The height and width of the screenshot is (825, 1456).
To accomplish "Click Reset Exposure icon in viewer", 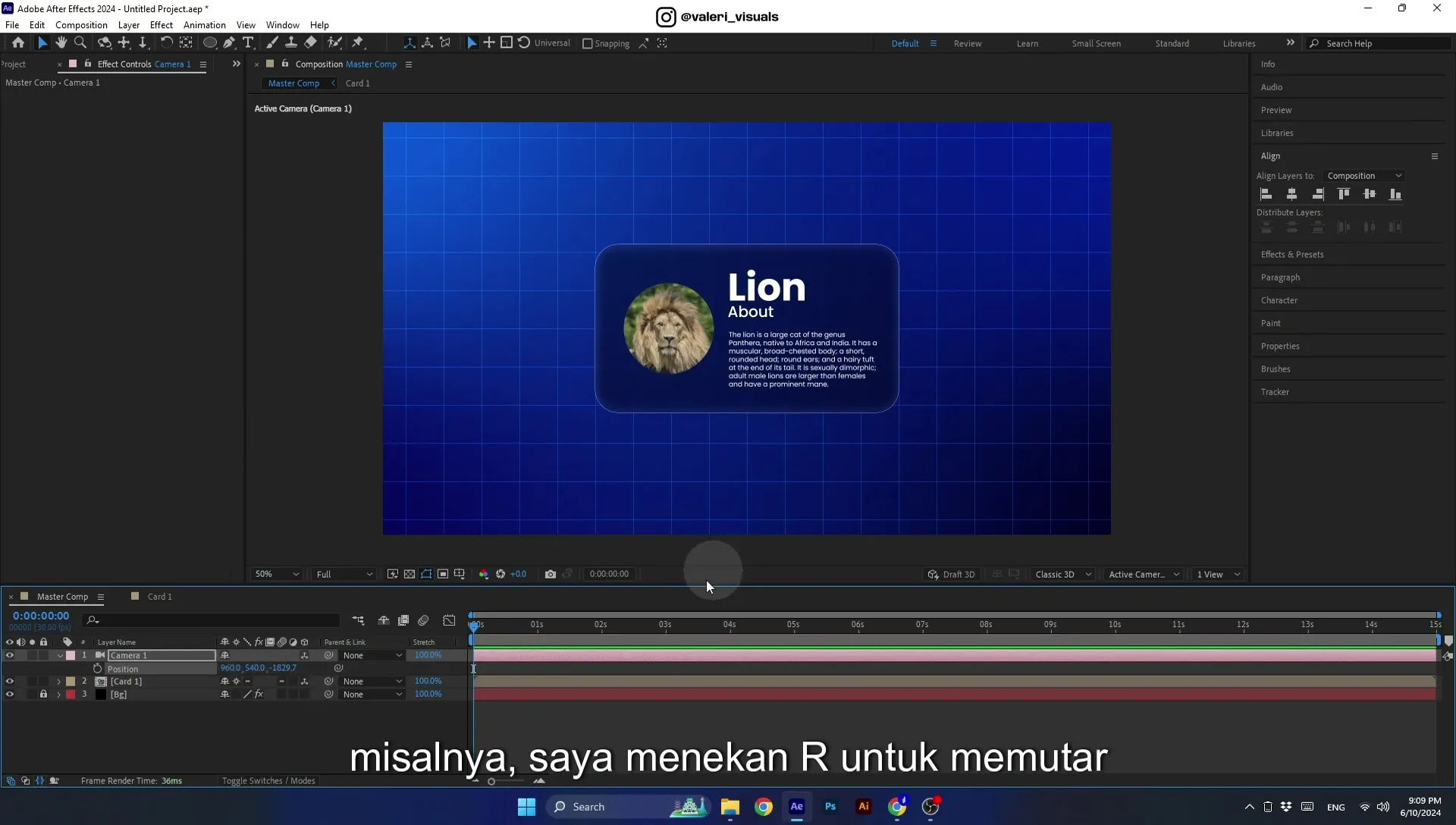I will pyautogui.click(x=500, y=574).
